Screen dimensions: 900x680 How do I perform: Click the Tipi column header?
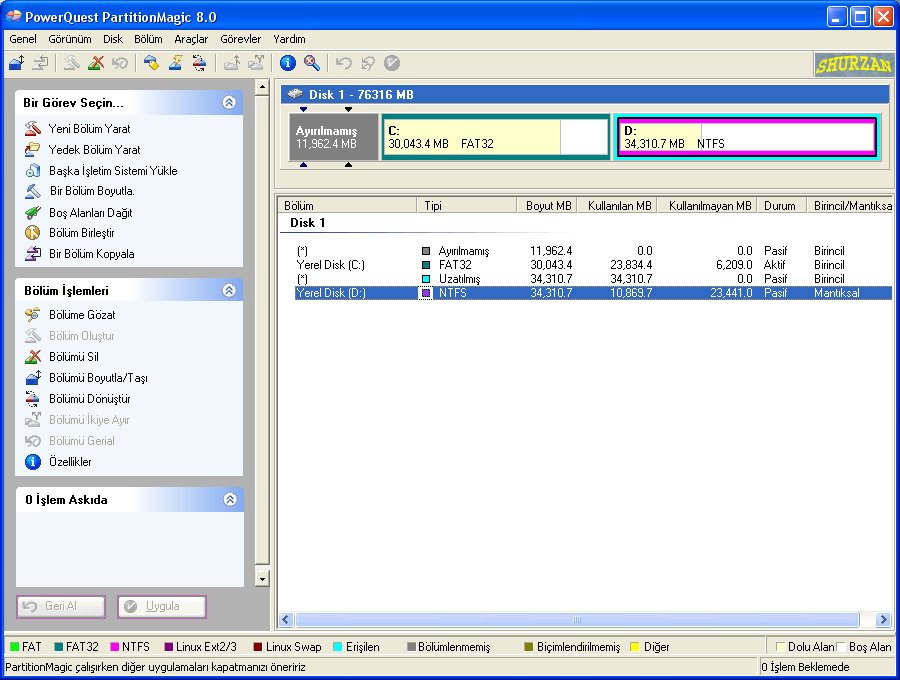pos(467,205)
